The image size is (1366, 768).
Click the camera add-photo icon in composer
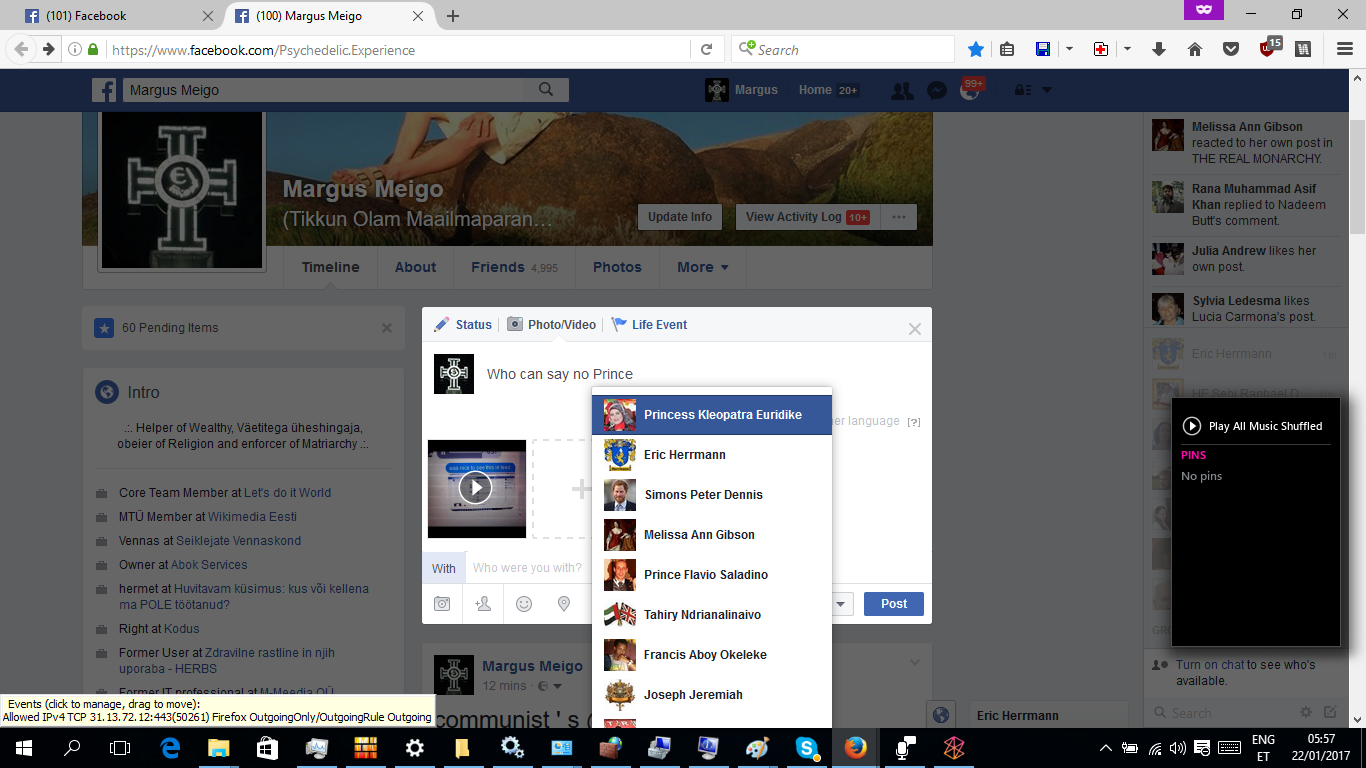(x=442, y=604)
